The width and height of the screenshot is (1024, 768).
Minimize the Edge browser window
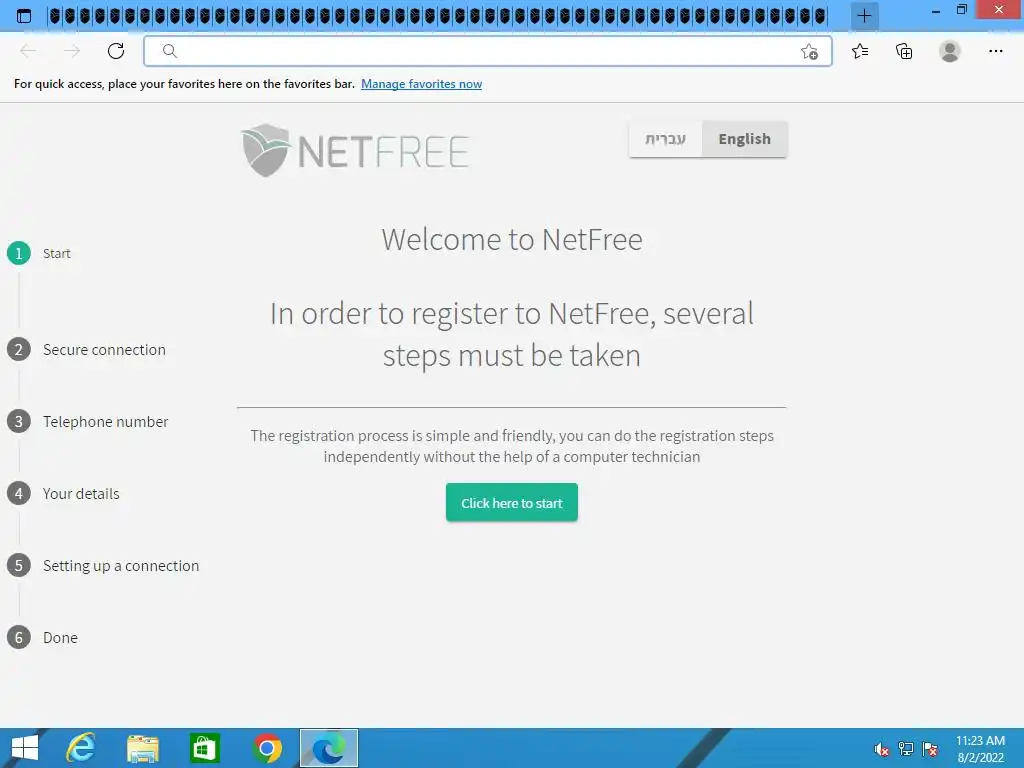point(936,10)
